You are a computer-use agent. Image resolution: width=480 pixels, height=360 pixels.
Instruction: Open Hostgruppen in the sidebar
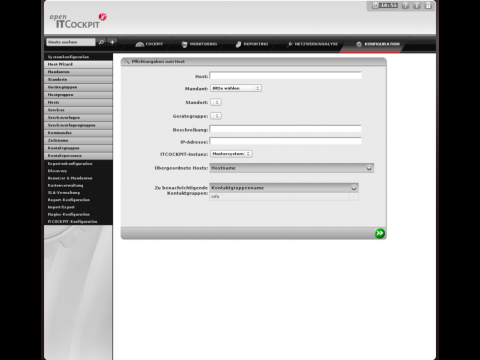78,95
